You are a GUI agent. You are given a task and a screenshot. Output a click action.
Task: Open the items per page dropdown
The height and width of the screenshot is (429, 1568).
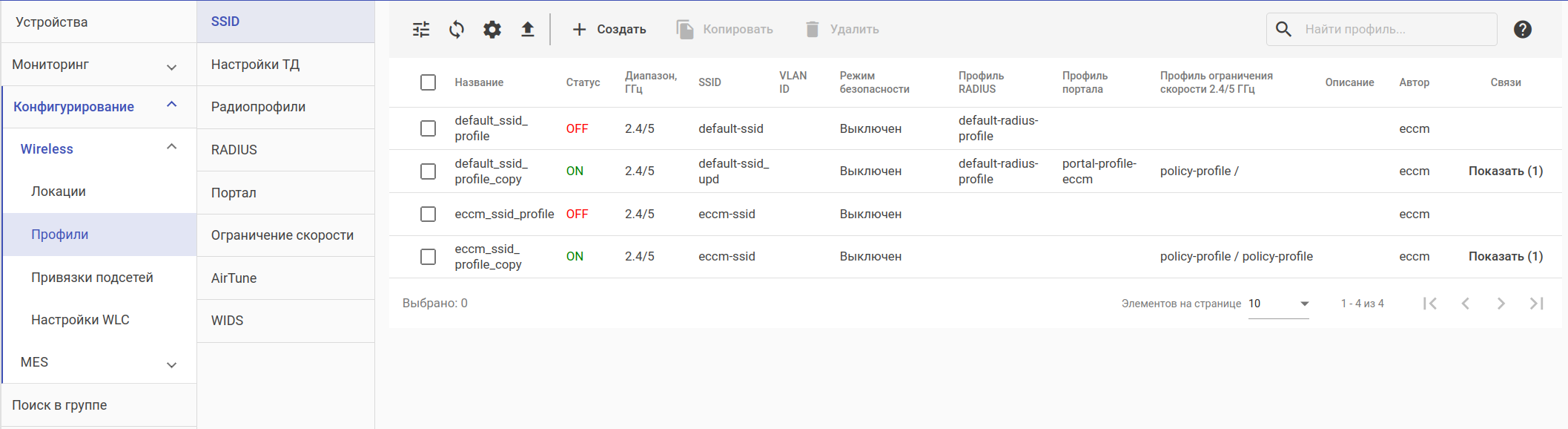(x=1279, y=304)
